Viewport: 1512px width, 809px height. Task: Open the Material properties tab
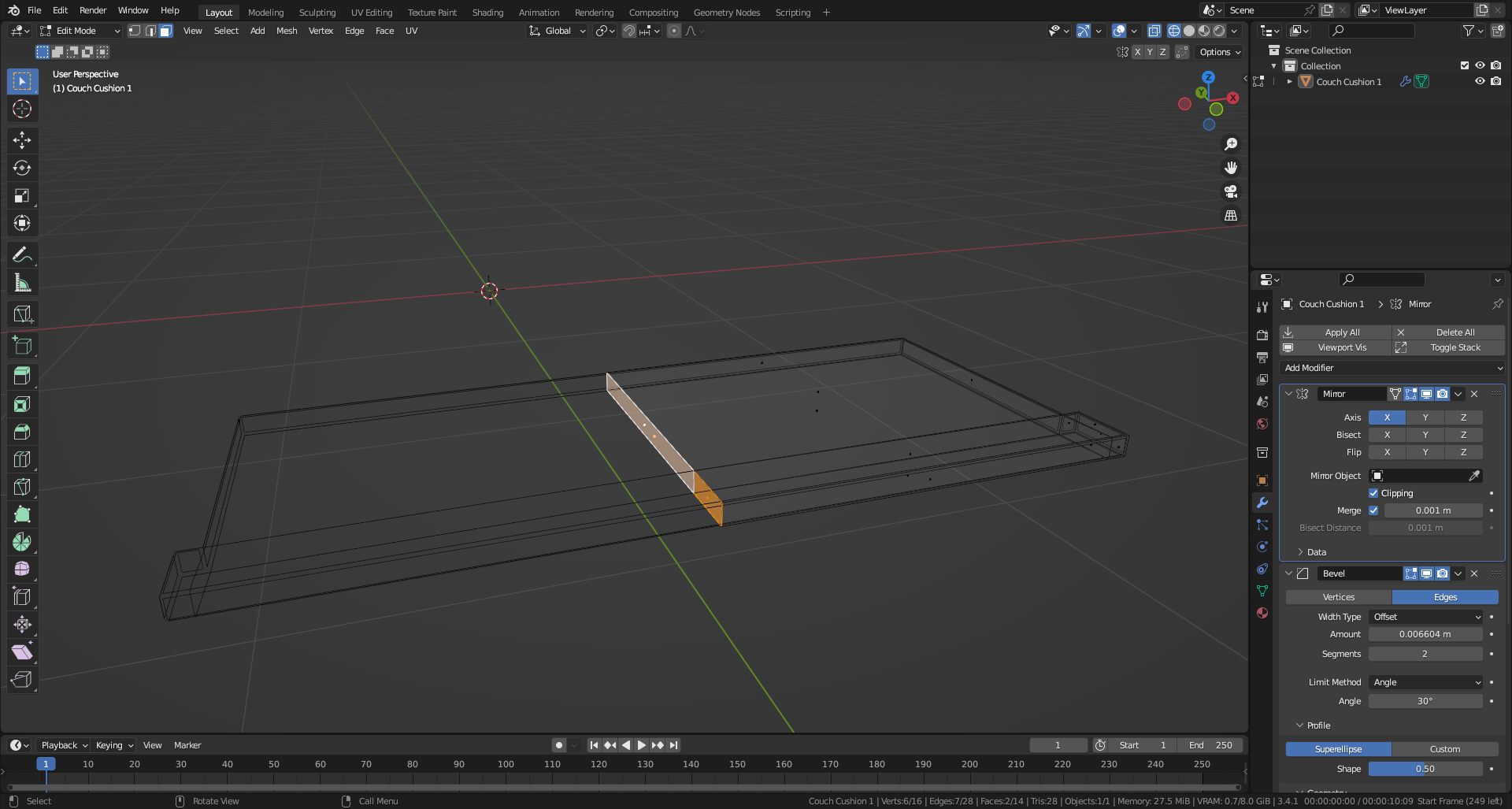[x=1262, y=613]
